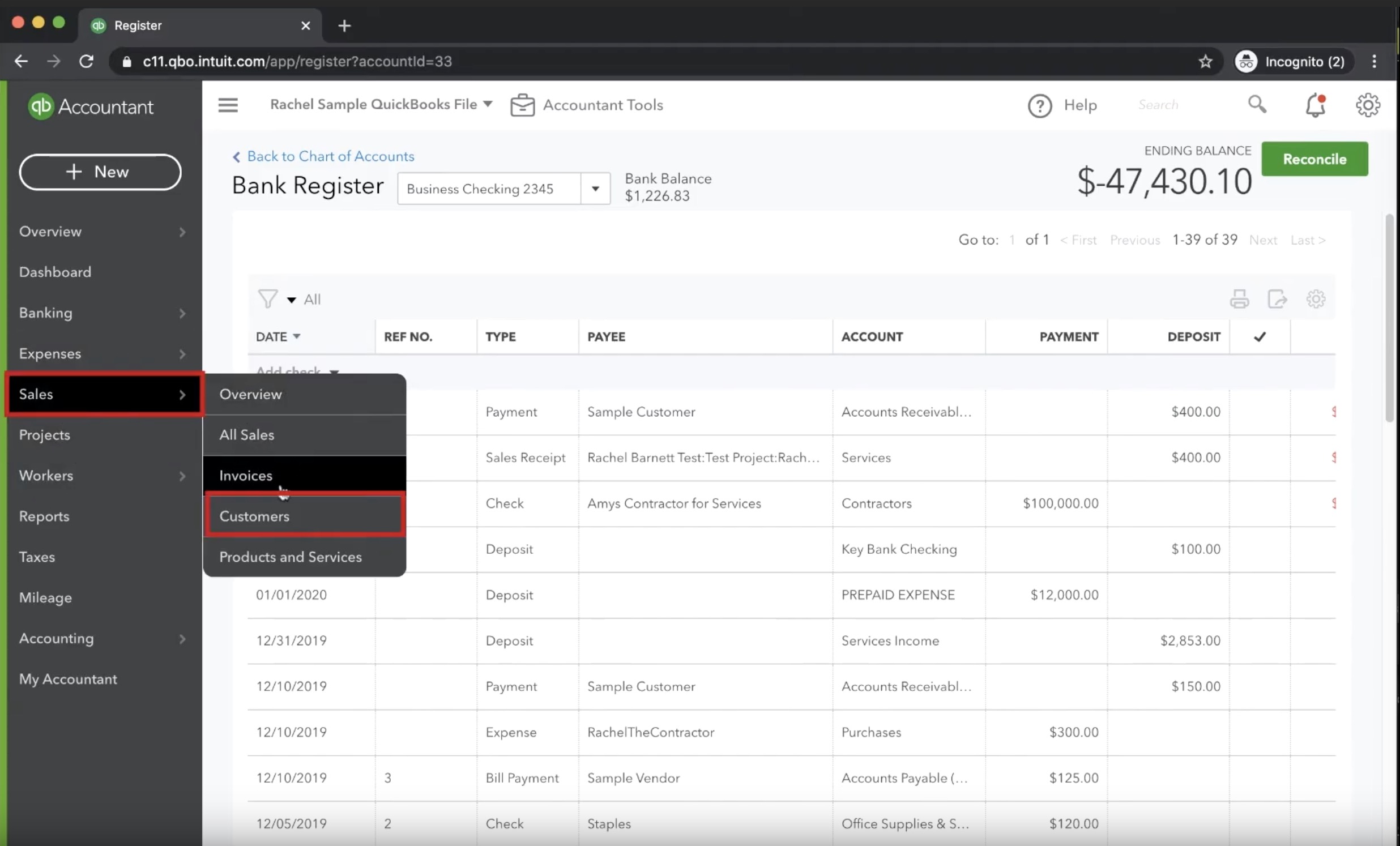Image resolution: width=1400 pixels, height=846 pixels.
Task: Select All Sales in the submenu
Action: point(305,435)
